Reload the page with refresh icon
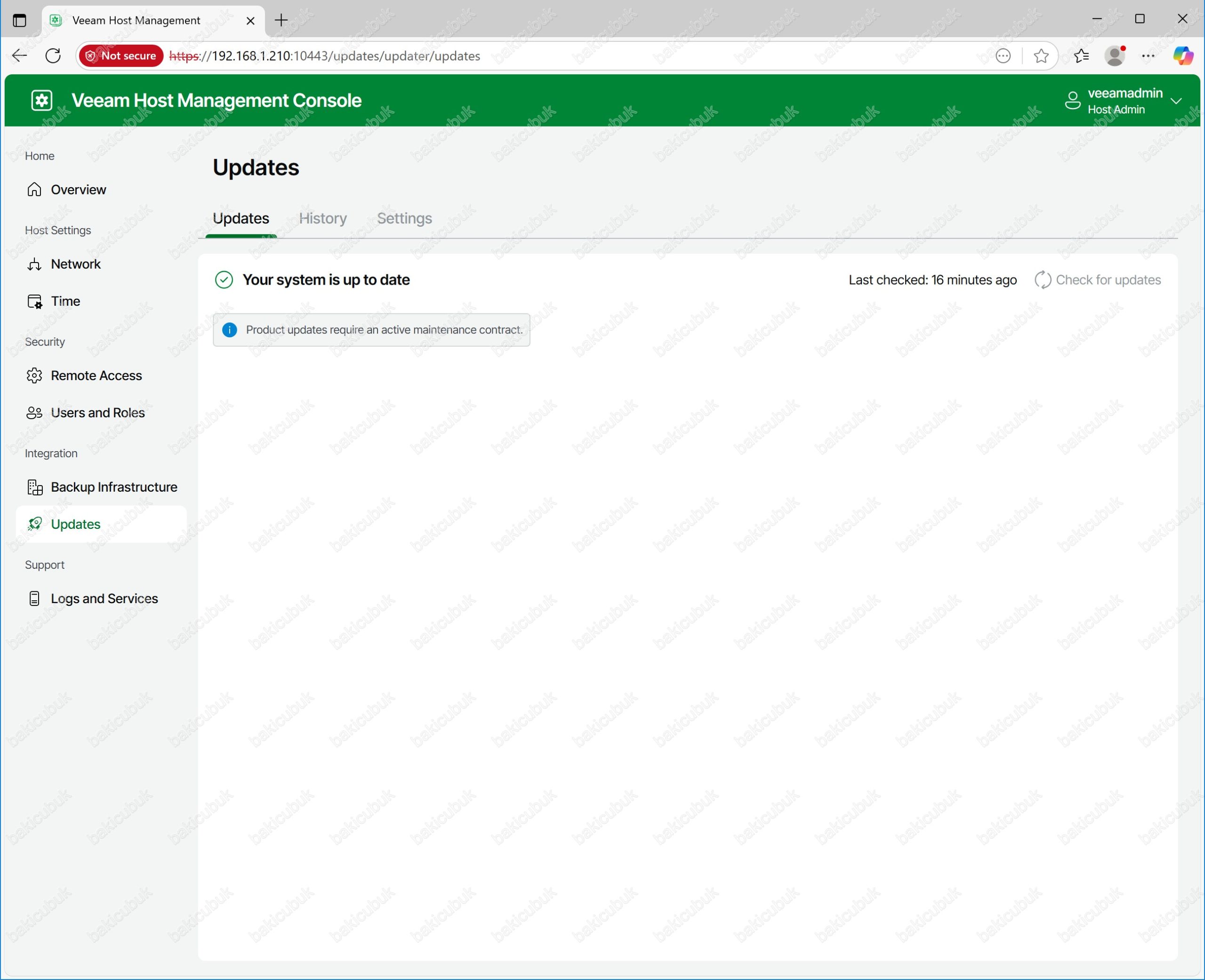 click(53, 56)
